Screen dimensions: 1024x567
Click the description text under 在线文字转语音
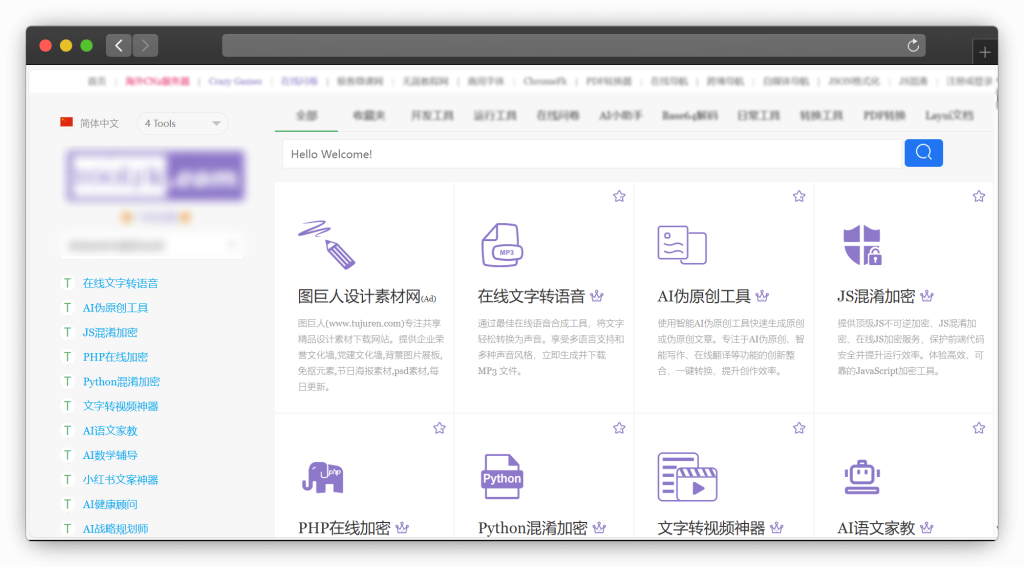tap(551, 347)
